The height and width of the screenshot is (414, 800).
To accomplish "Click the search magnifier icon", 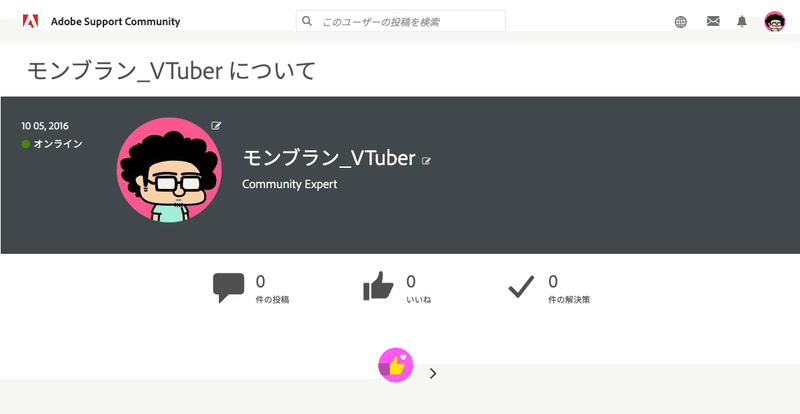I will click(307, 21).
